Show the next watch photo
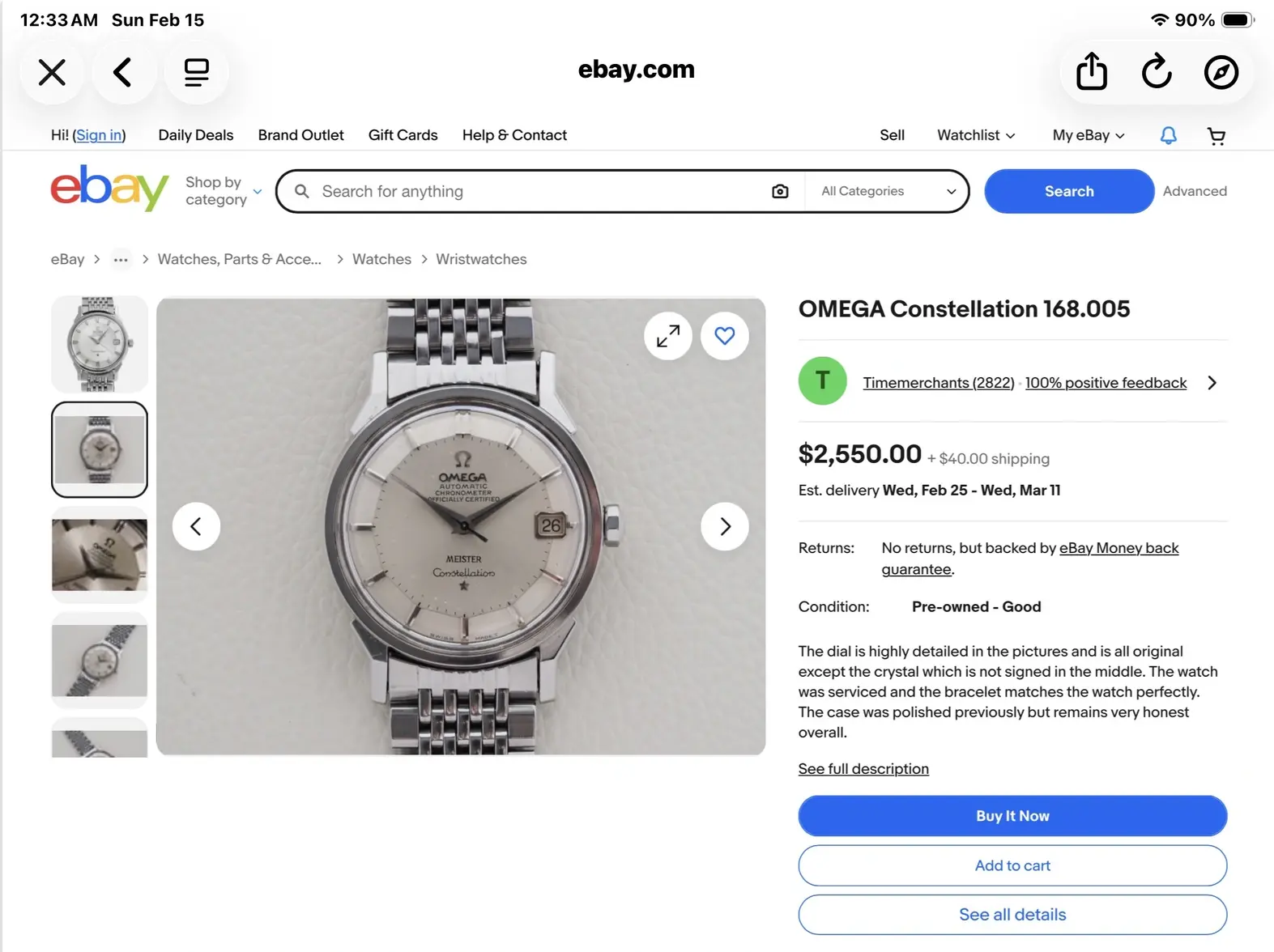 tap(725, 527)
